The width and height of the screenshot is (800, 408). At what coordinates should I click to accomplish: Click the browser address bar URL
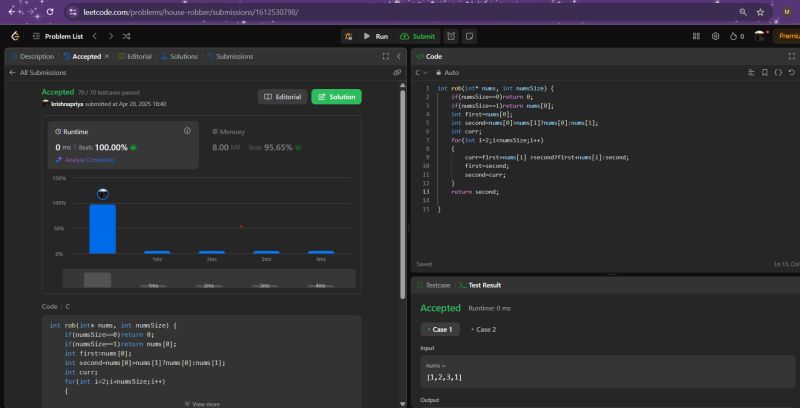tap(191, 12)
